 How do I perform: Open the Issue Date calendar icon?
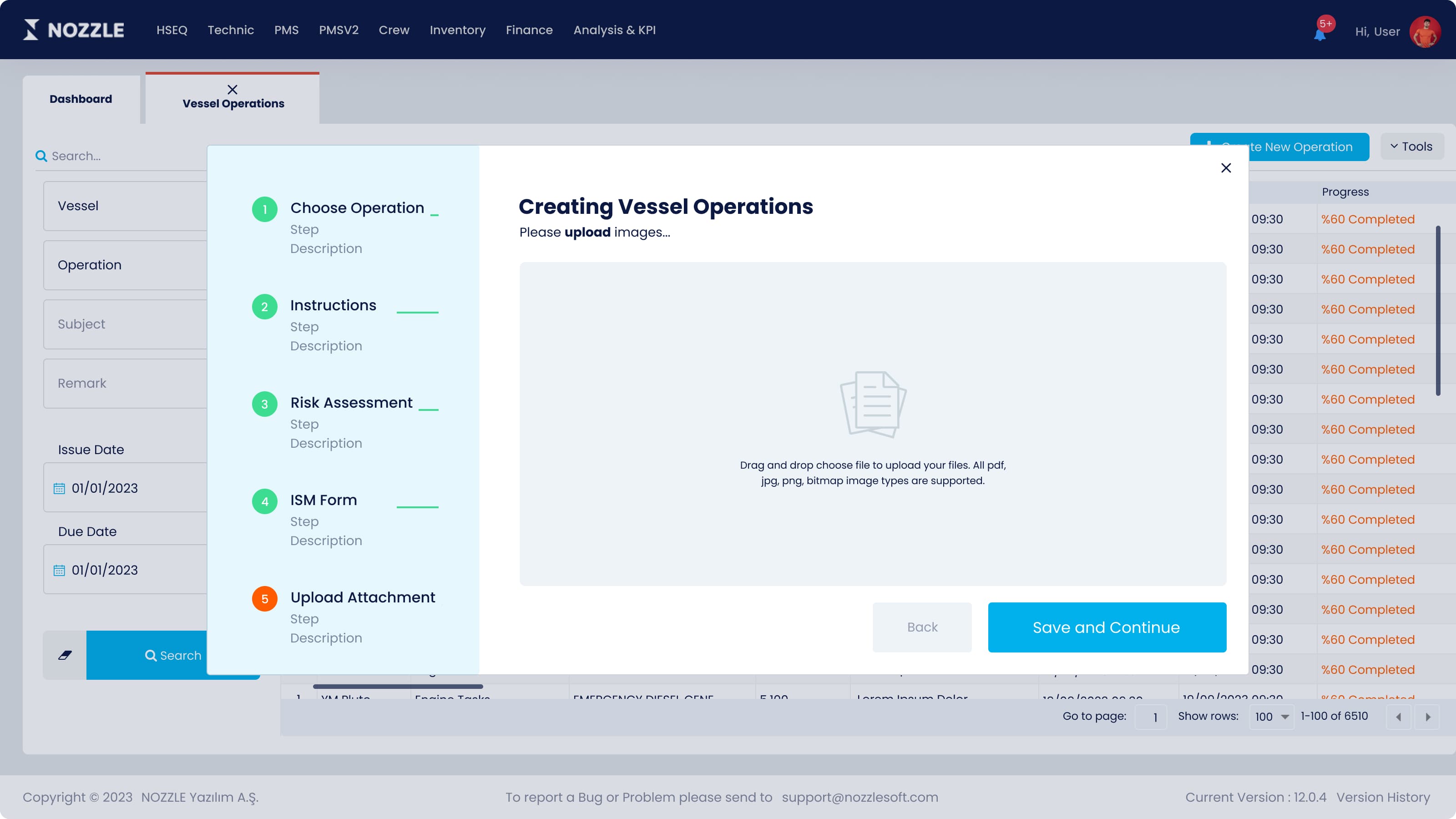click(x=59, y=488)
